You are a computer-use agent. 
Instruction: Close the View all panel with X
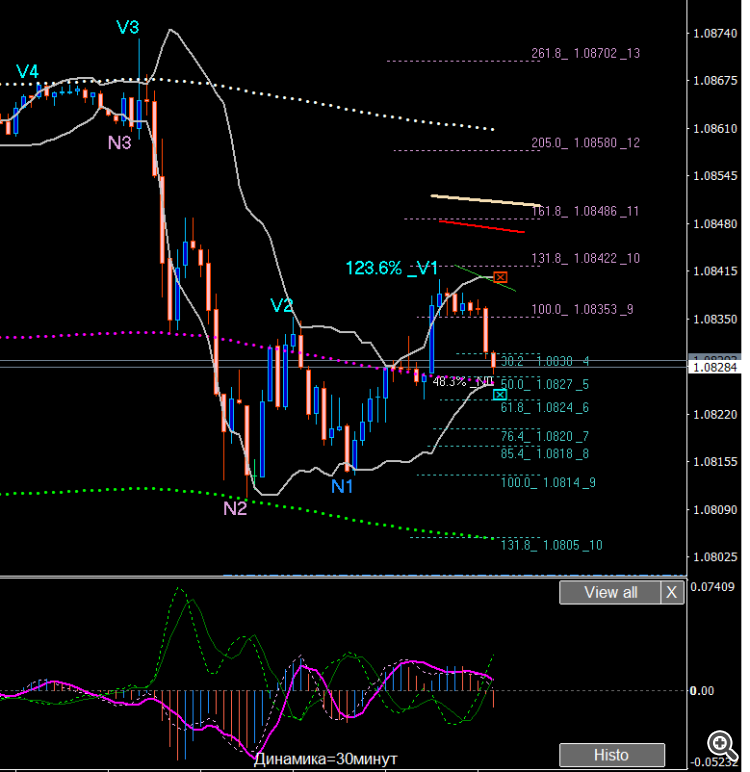click(672, 592)
